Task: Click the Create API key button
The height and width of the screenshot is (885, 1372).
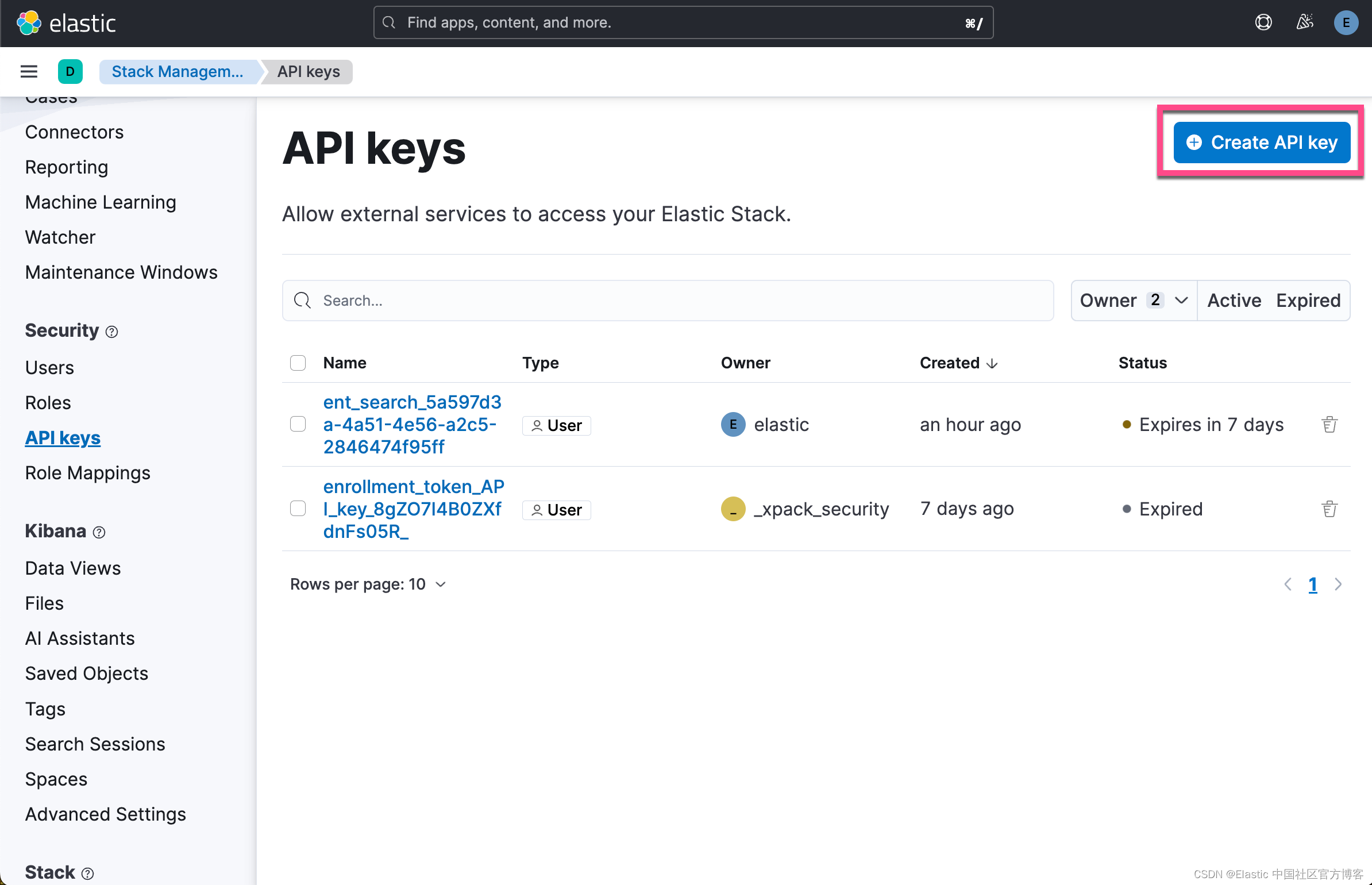Action: [x=1261, y=142]
